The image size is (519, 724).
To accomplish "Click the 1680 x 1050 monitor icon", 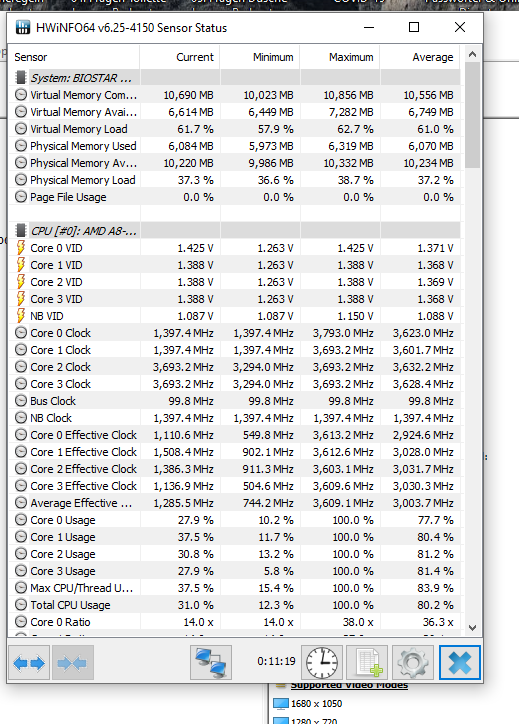I will pos(280,704).
